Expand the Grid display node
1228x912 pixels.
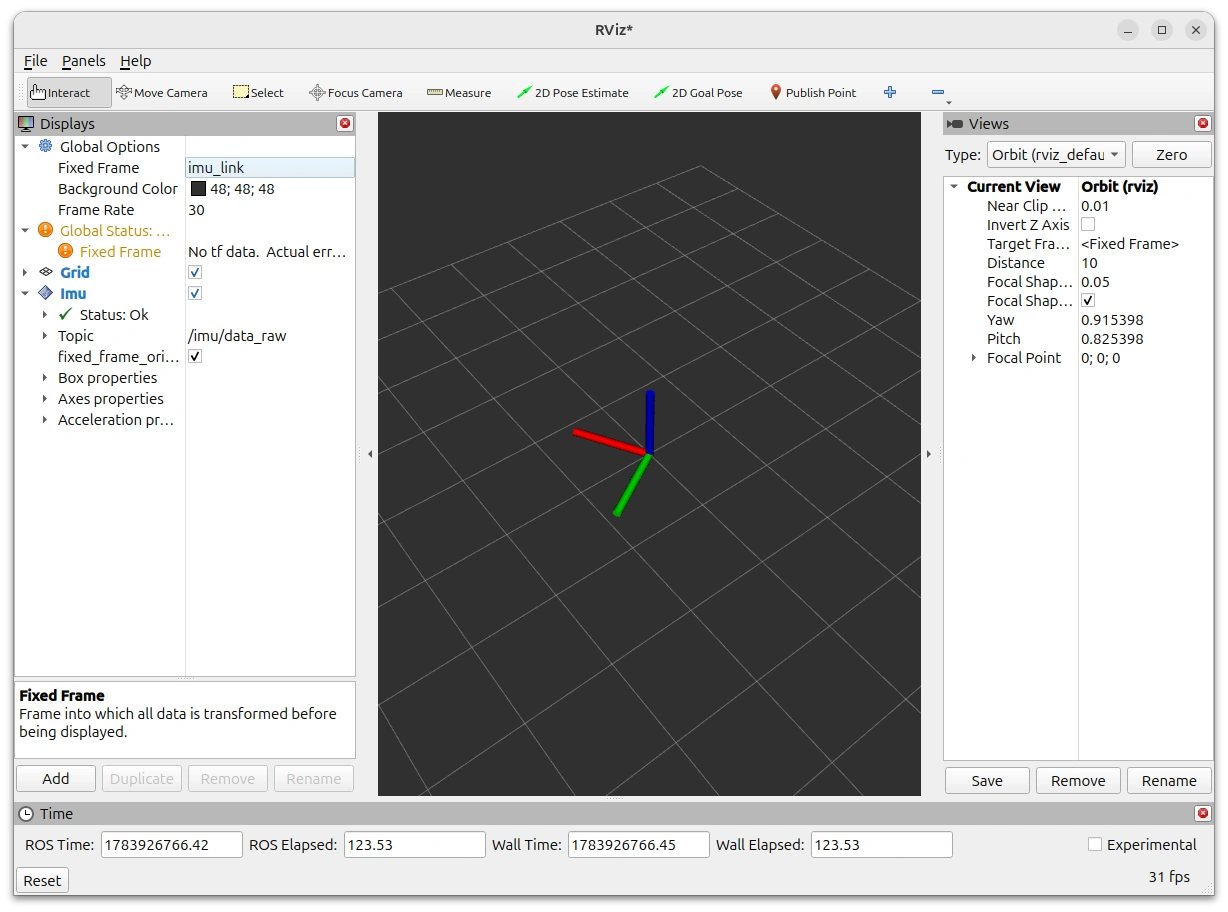pos(25,273)
